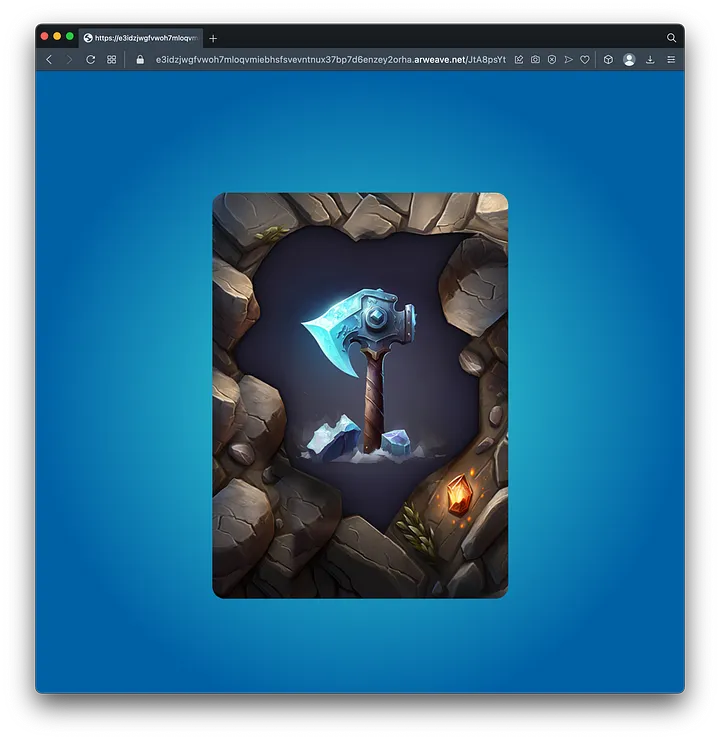Screen dimensions: 720x740
Task: Open the user profile account icon
Action: tap(629, 59)
